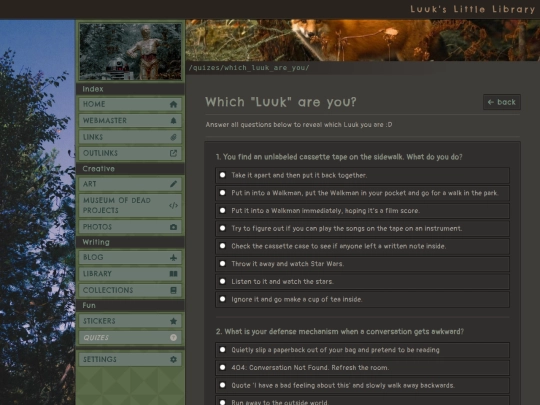
Task: Click the fox banner image
Action: tap(363, 40)
